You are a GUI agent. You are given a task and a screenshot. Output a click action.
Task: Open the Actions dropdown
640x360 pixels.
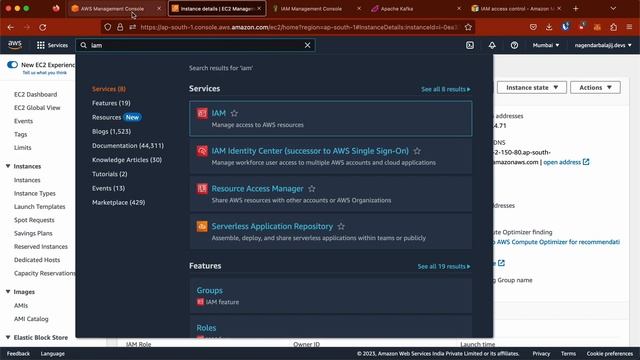(595, 87)
